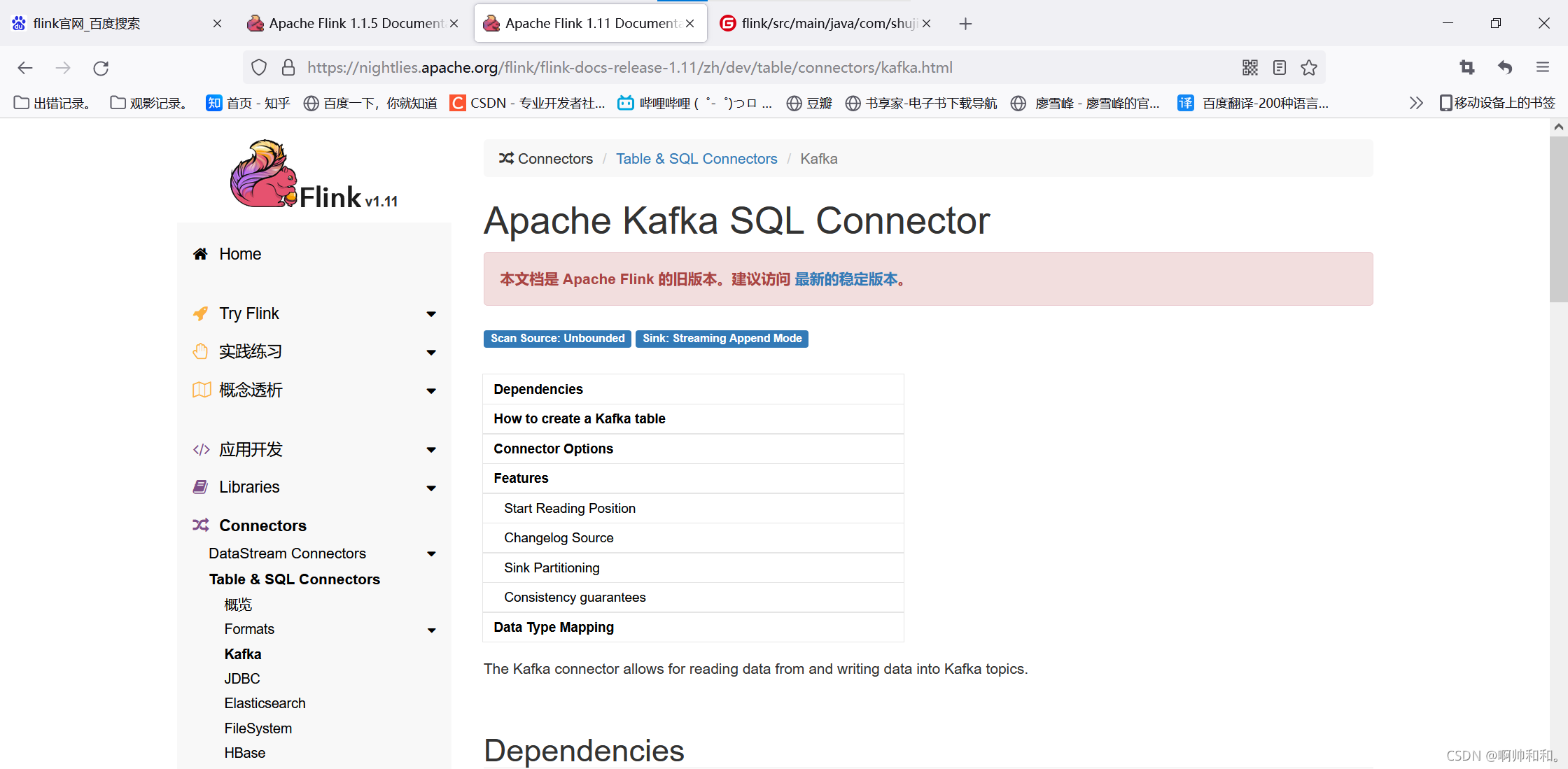Click the browser reload page icon

coord(101,68)
